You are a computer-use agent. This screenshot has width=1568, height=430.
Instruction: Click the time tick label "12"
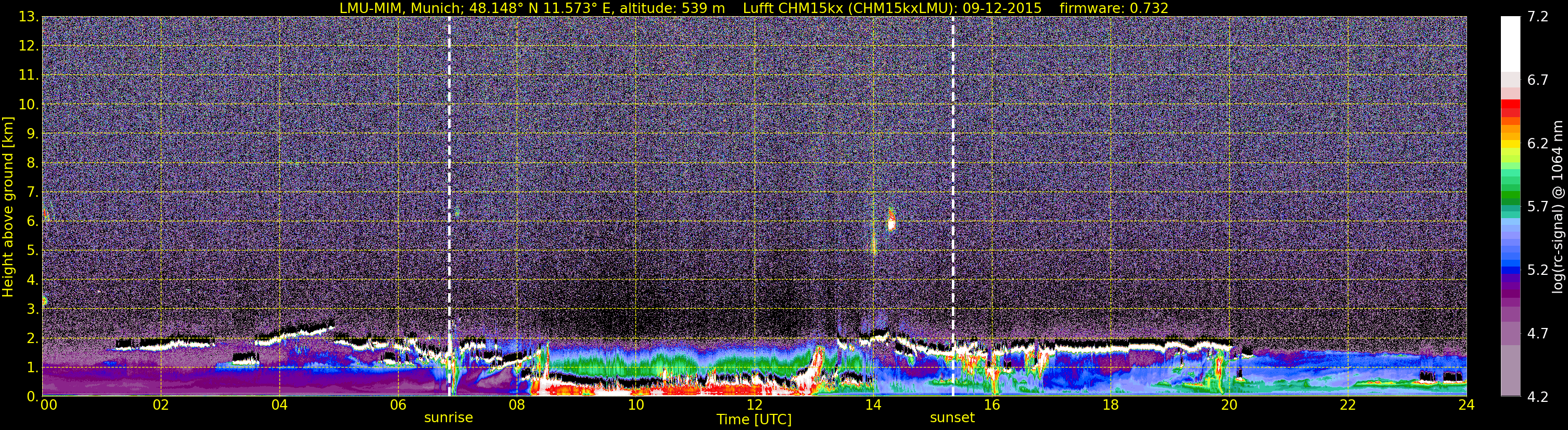tap(754, 405)
